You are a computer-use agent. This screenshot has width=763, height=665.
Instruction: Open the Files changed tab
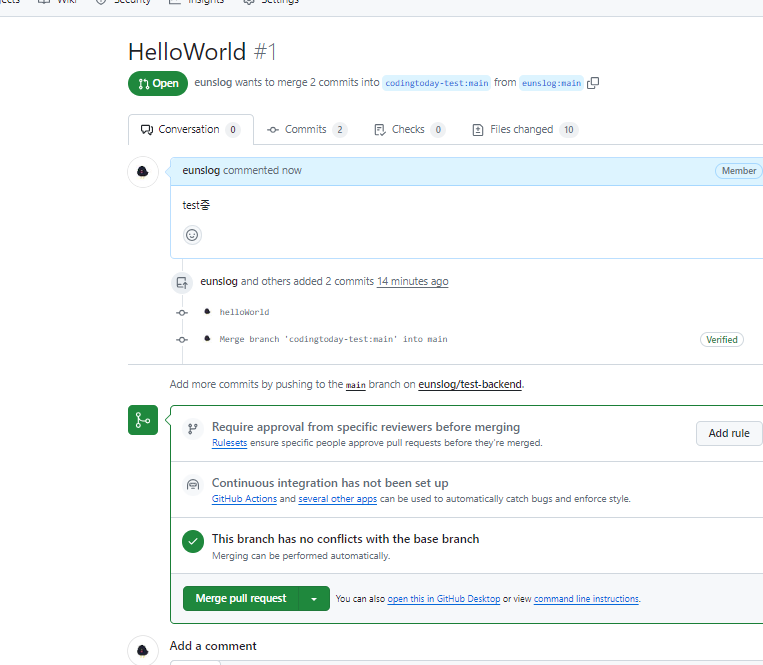pyautogui.click(x=525, y=129)
